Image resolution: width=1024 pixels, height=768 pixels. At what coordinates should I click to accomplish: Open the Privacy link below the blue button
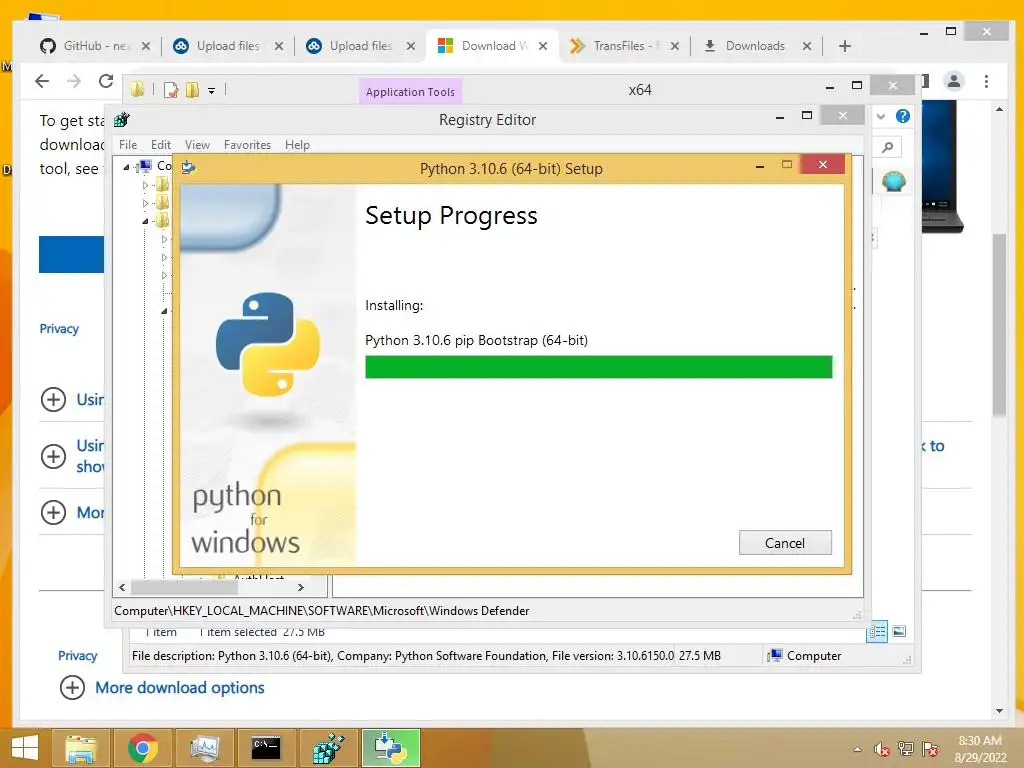pos(59,328)
